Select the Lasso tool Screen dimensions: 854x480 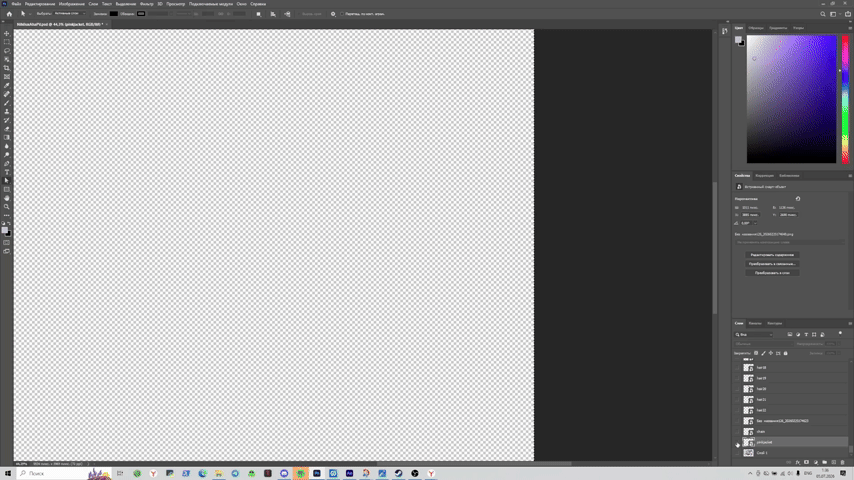(7, 51)
